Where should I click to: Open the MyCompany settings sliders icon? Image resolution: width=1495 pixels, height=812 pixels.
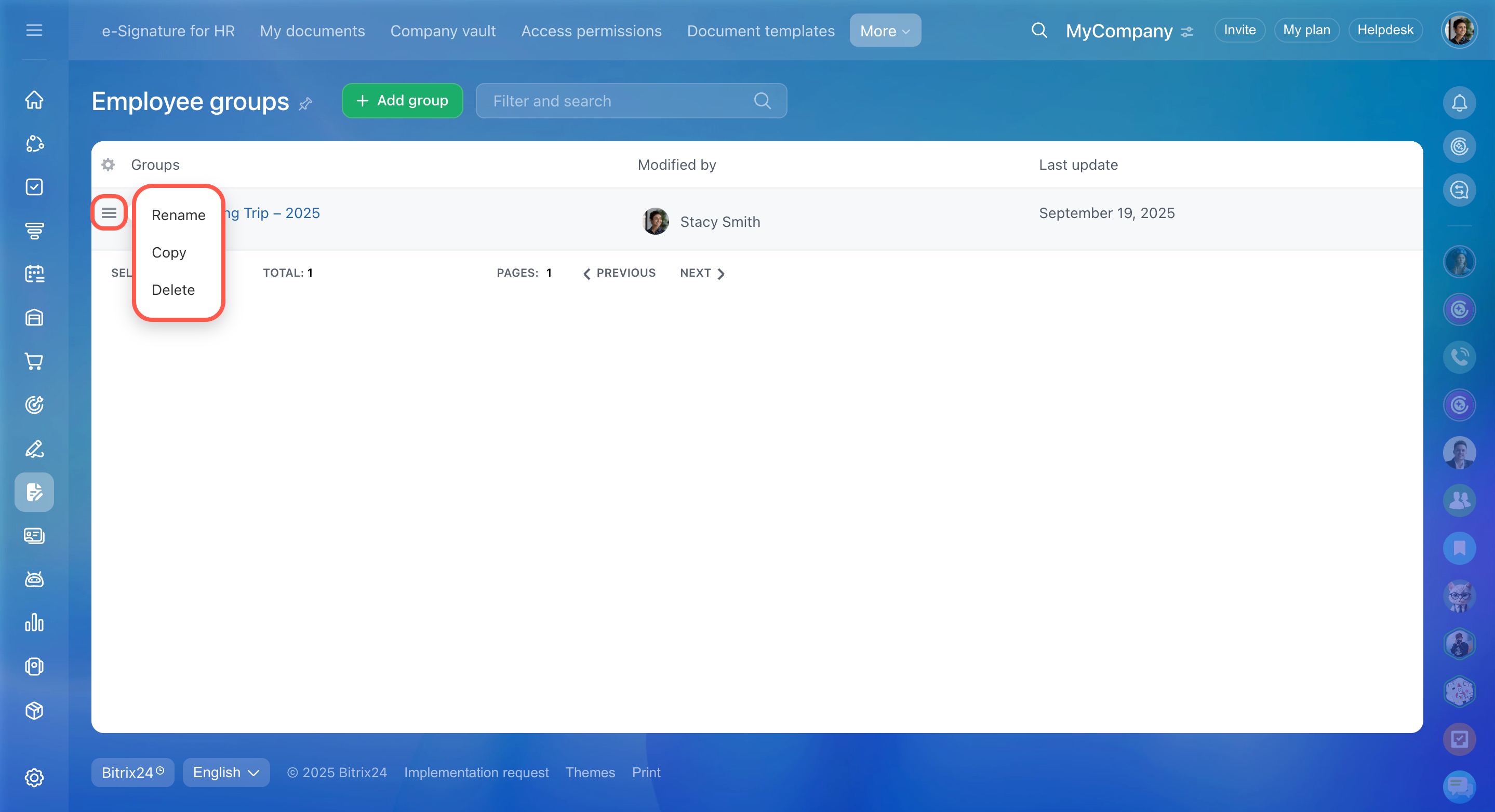(x=1187, y=32)
